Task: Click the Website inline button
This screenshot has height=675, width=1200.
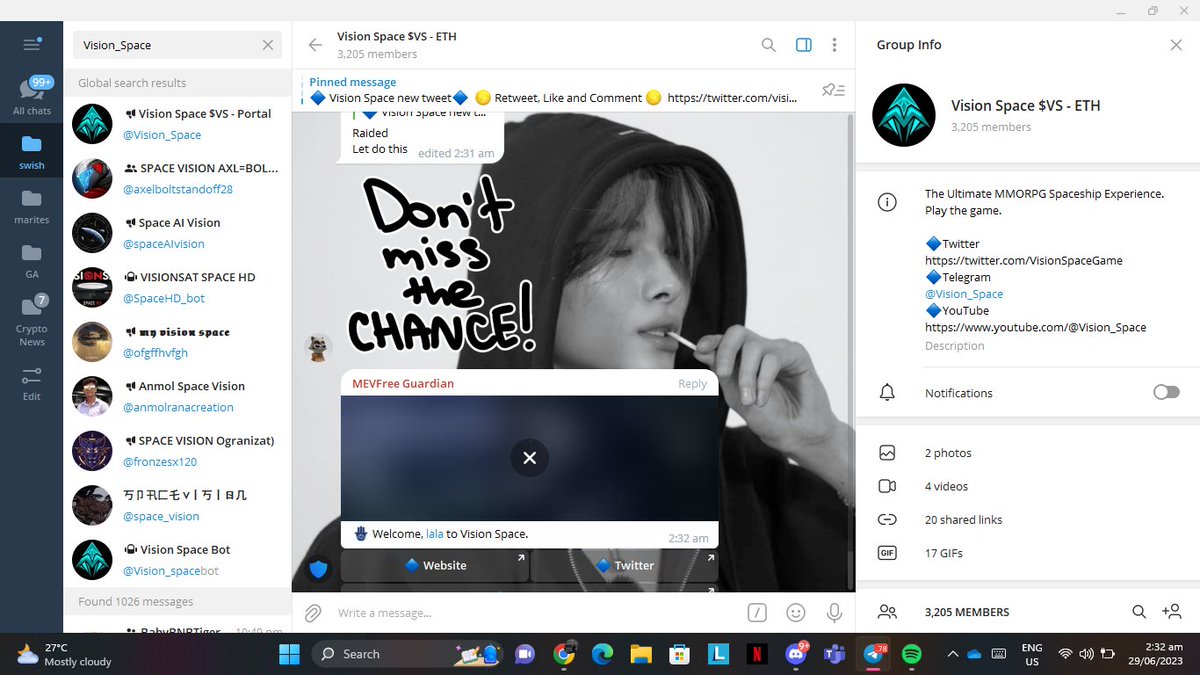Action: (x=434, y=565)
